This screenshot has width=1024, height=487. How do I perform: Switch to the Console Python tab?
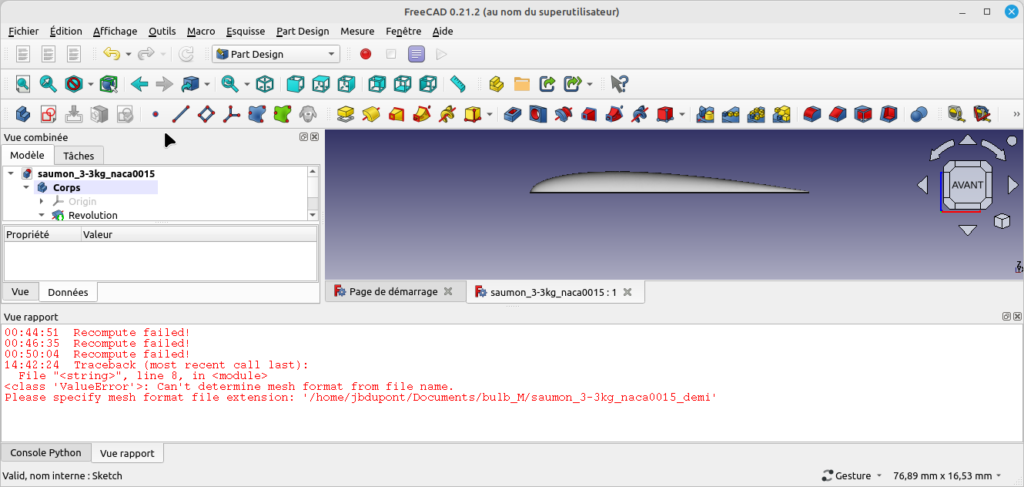click(46, 452)
